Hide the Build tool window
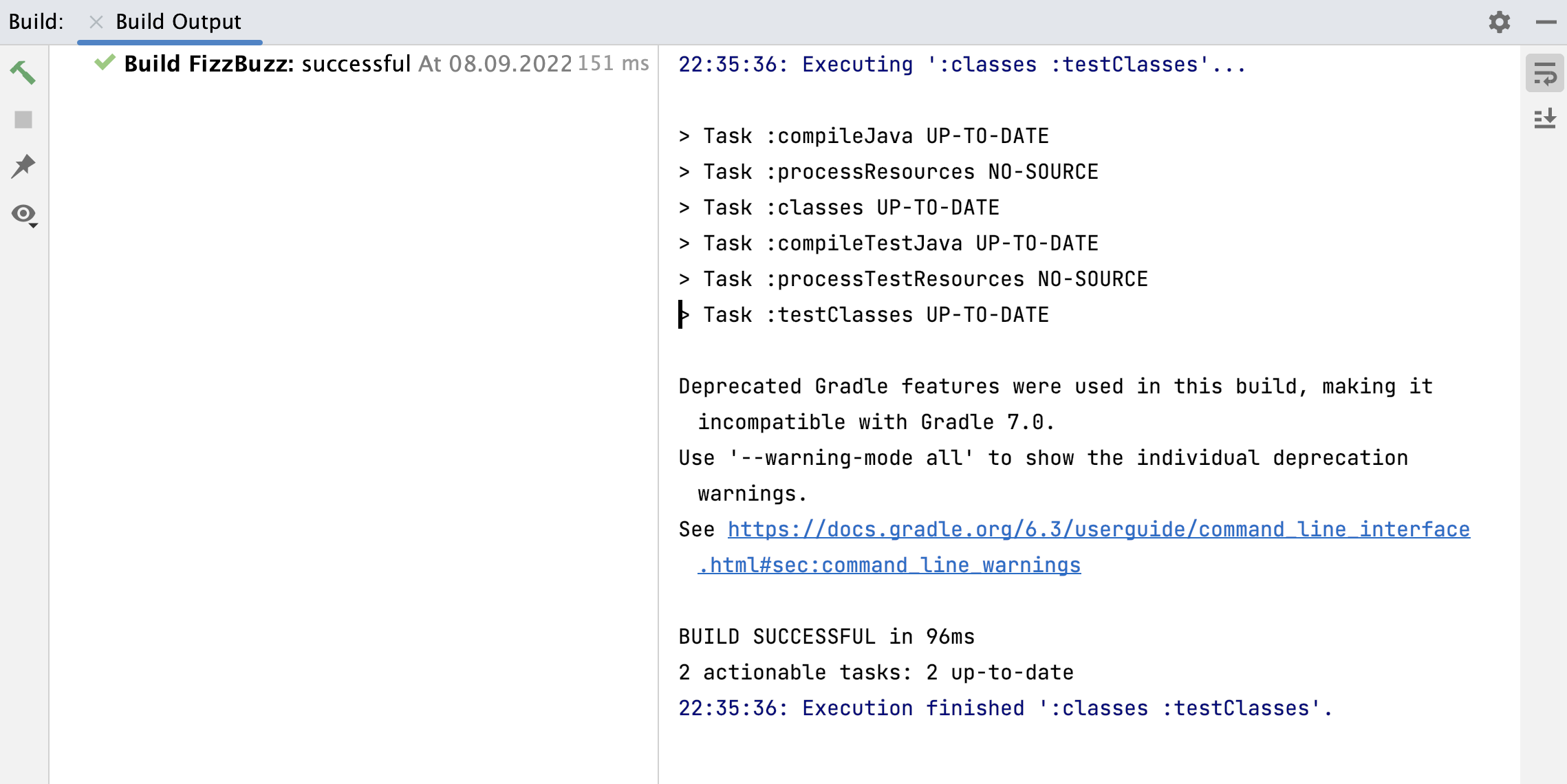 point(1546,22)
